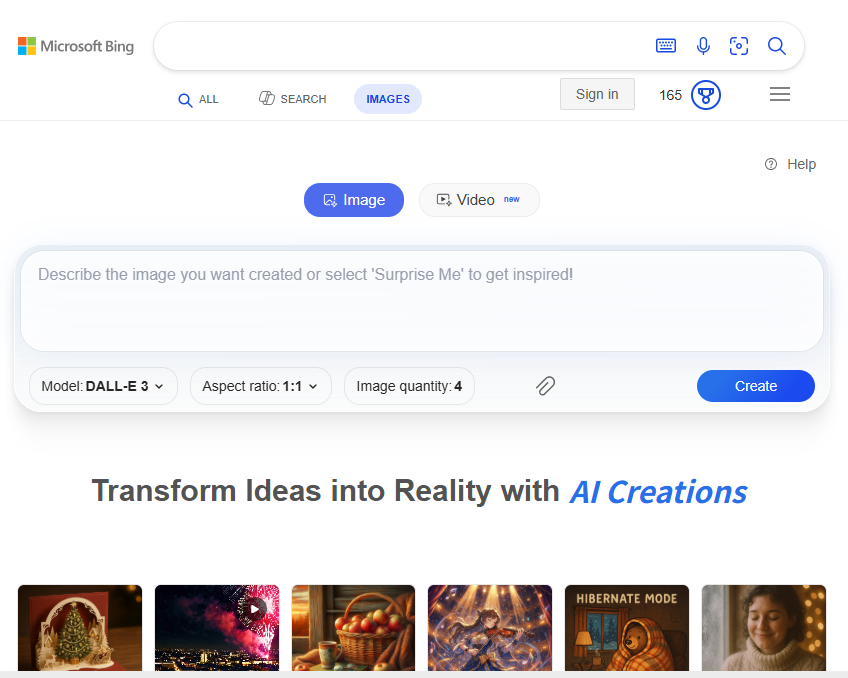Image resolution: width=848 pixels, height=678 pixels.
Task: Sign in to your account
Action: (x=597, y=93)
